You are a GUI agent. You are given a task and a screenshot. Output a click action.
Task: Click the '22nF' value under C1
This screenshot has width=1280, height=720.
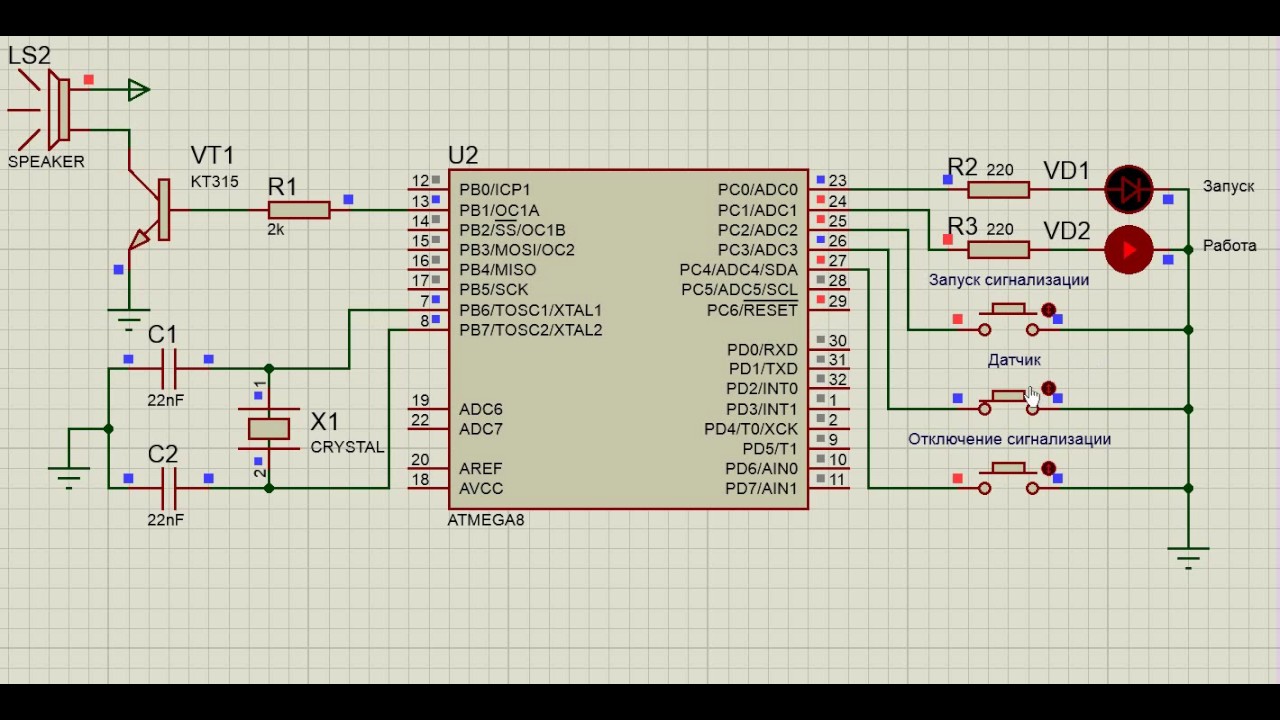165,400
